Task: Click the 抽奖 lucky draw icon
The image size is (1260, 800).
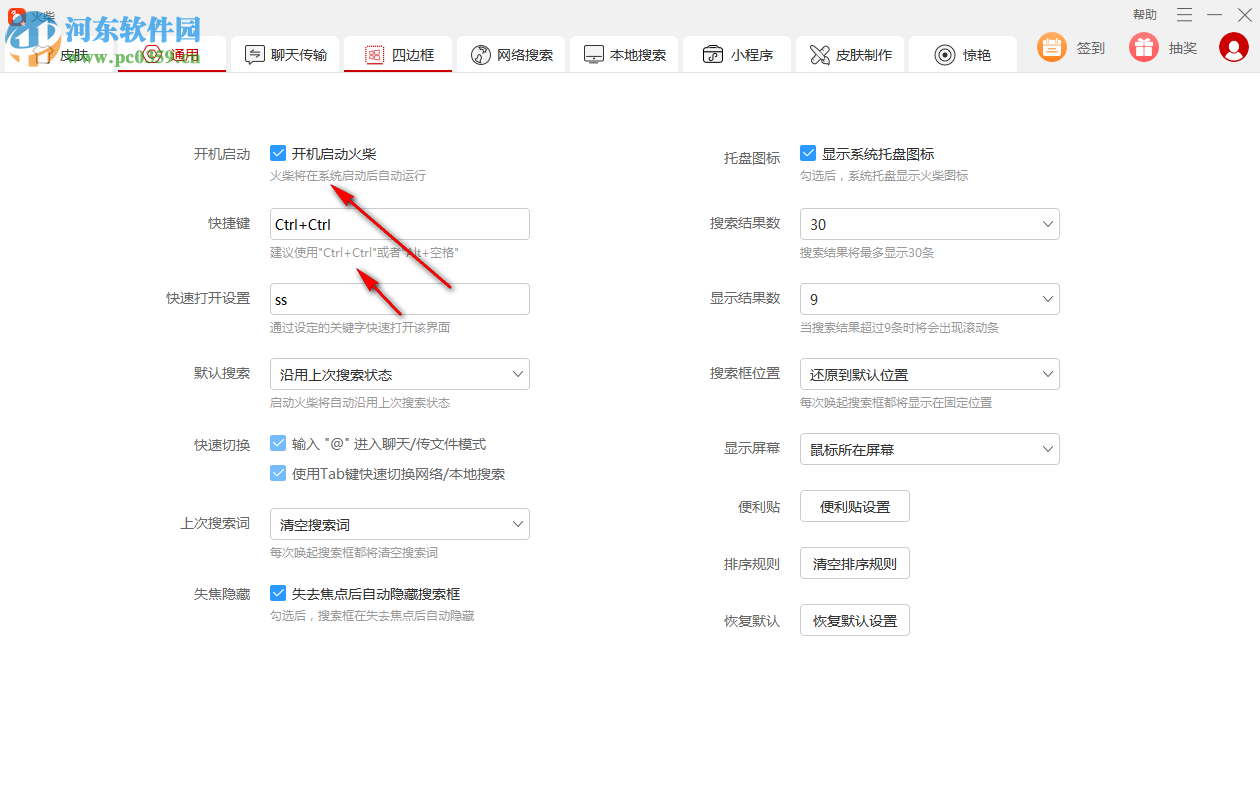Action: point(1143,47)
